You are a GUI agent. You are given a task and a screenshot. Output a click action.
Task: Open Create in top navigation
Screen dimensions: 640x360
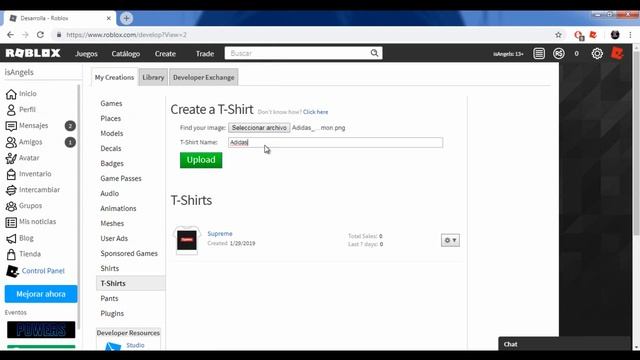(165, 53)
